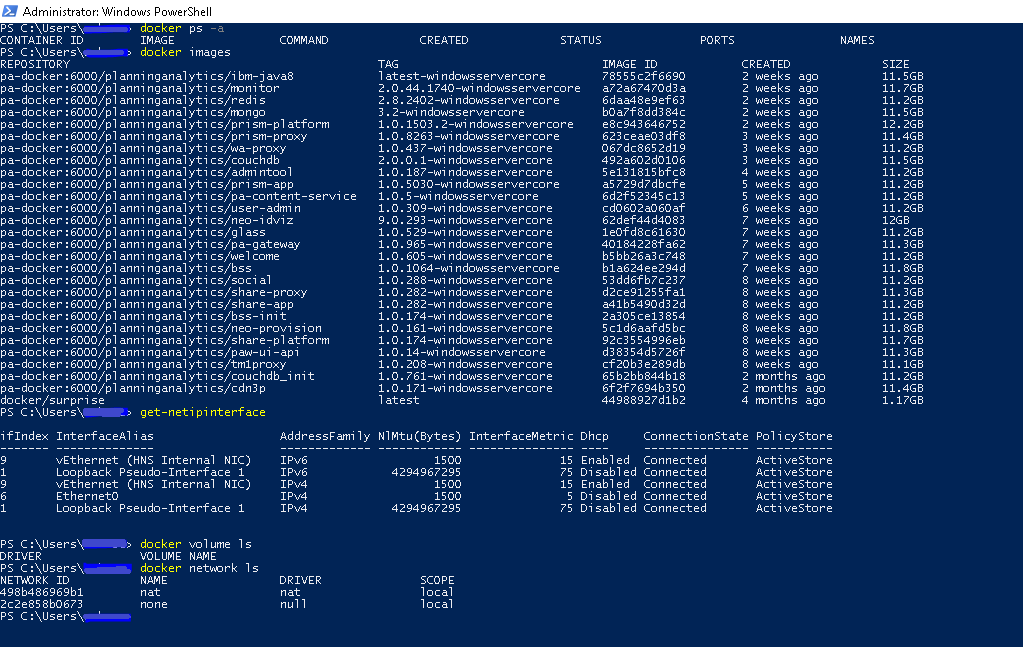Screen dimensions: 1023x647
Task: Click the get-netipinterface command text
Action: pyautogui.click(x=204, y=411)
